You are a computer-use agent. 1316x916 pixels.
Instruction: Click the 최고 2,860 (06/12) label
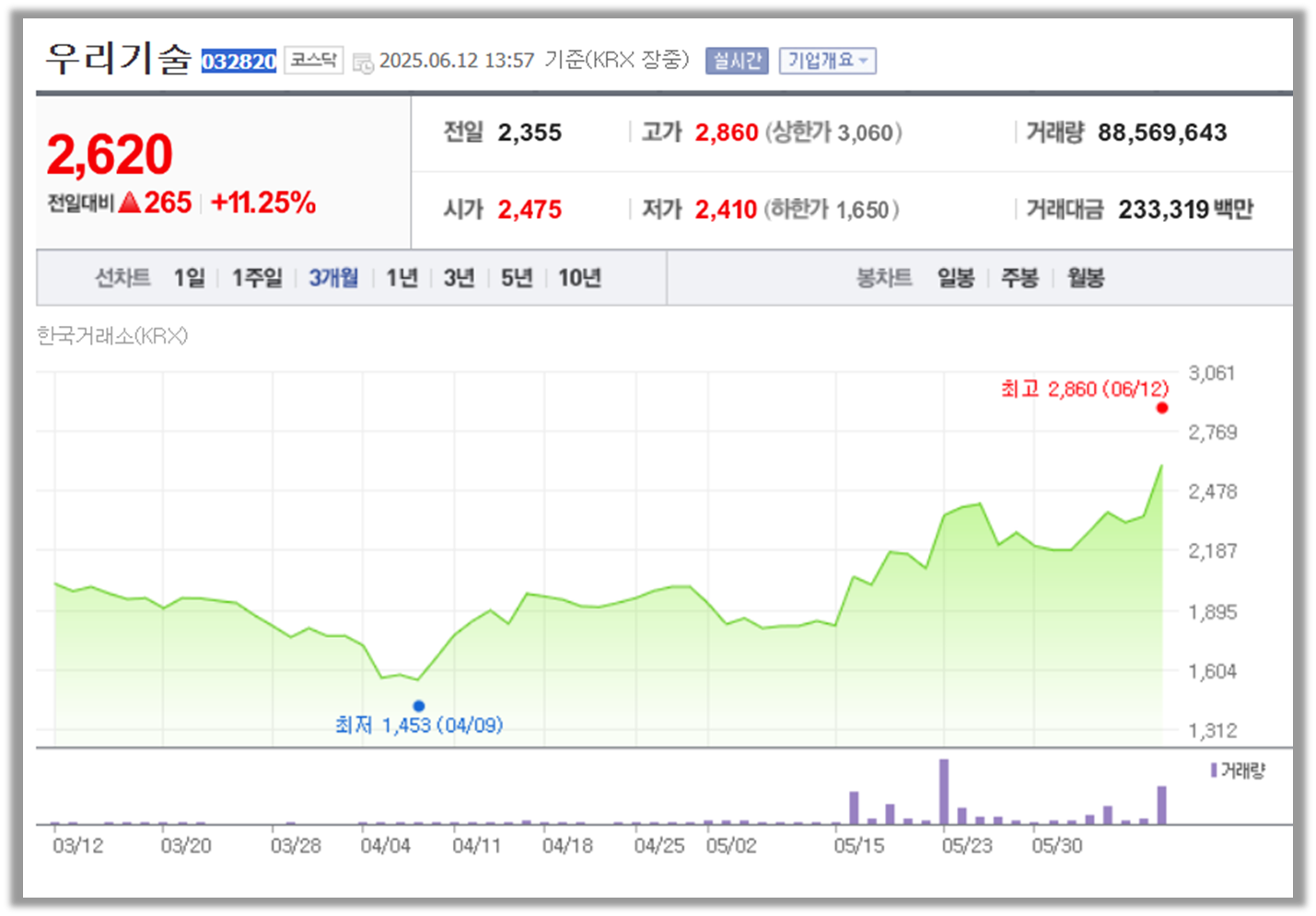point(1085,388)
